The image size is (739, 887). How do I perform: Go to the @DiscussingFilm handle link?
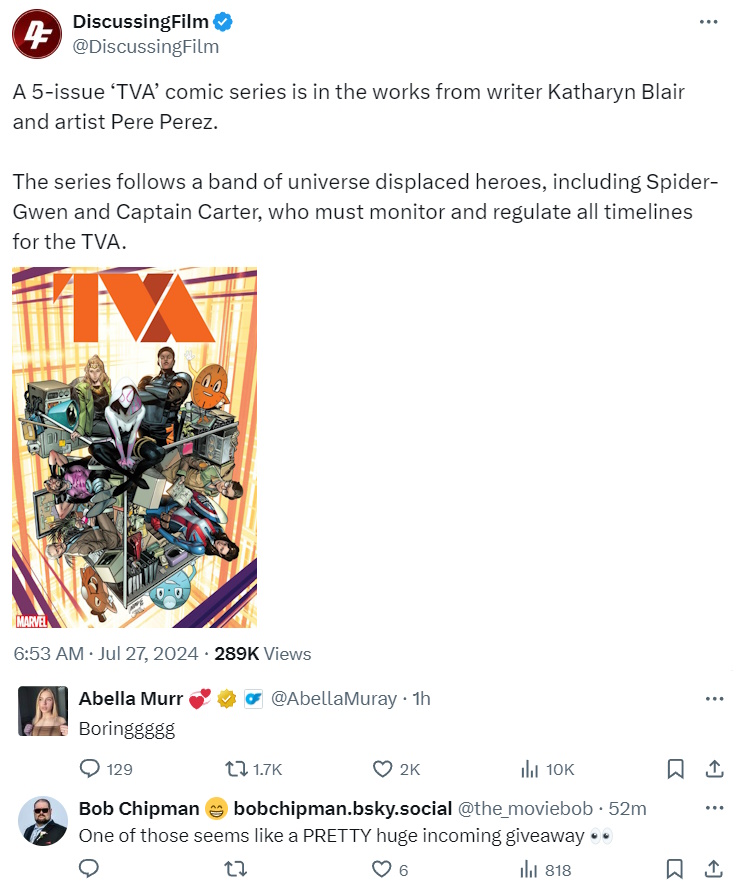146,47
